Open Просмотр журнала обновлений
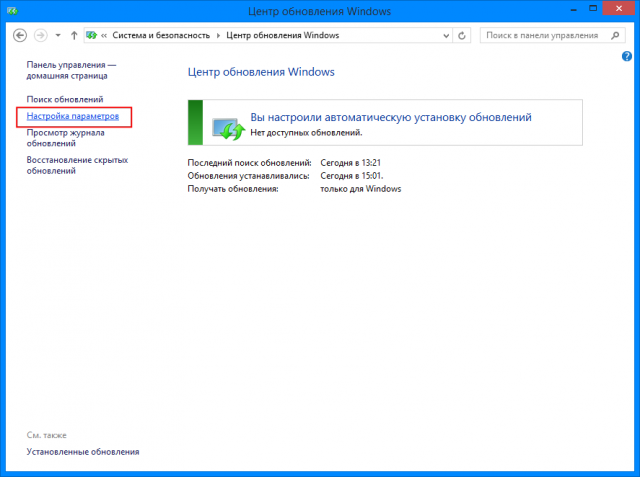This screenshot has height=477, width=640. click(x=65, y=138)
